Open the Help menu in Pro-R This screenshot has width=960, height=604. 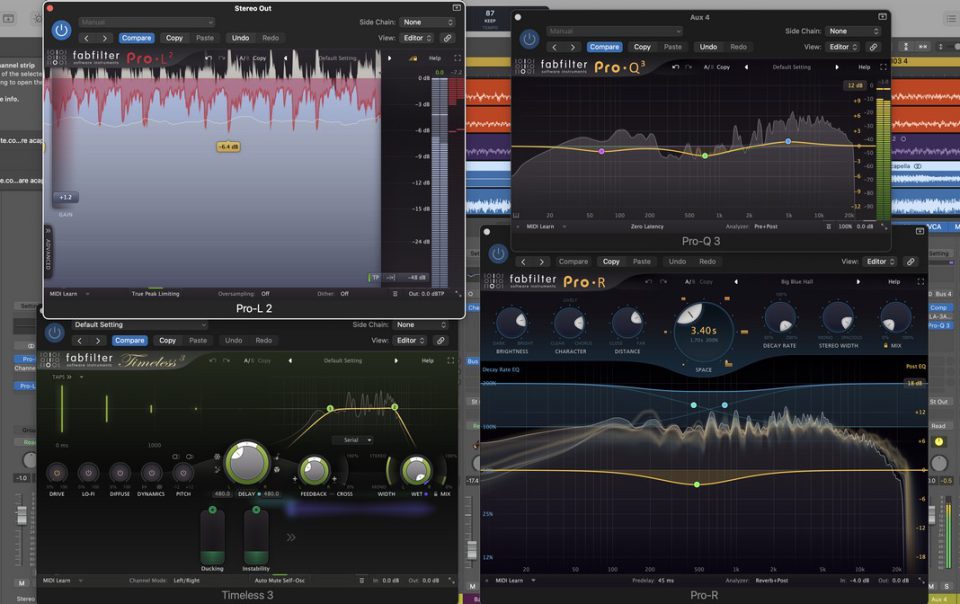coord(892,282)
